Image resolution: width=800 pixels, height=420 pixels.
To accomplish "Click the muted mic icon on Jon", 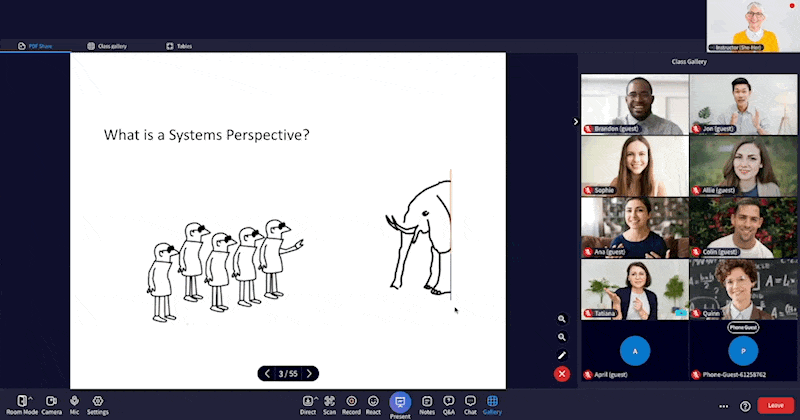I will 696,129.
